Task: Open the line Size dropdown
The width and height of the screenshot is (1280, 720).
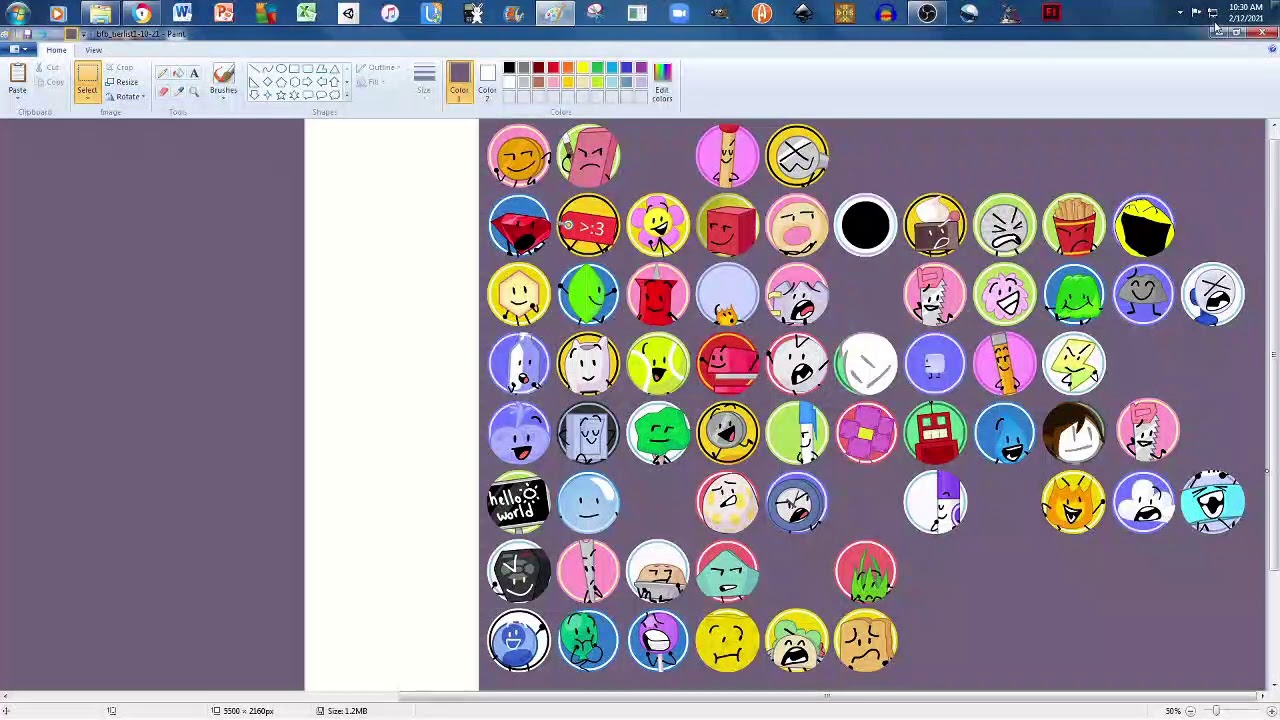Action: click(x=424, y=80)
